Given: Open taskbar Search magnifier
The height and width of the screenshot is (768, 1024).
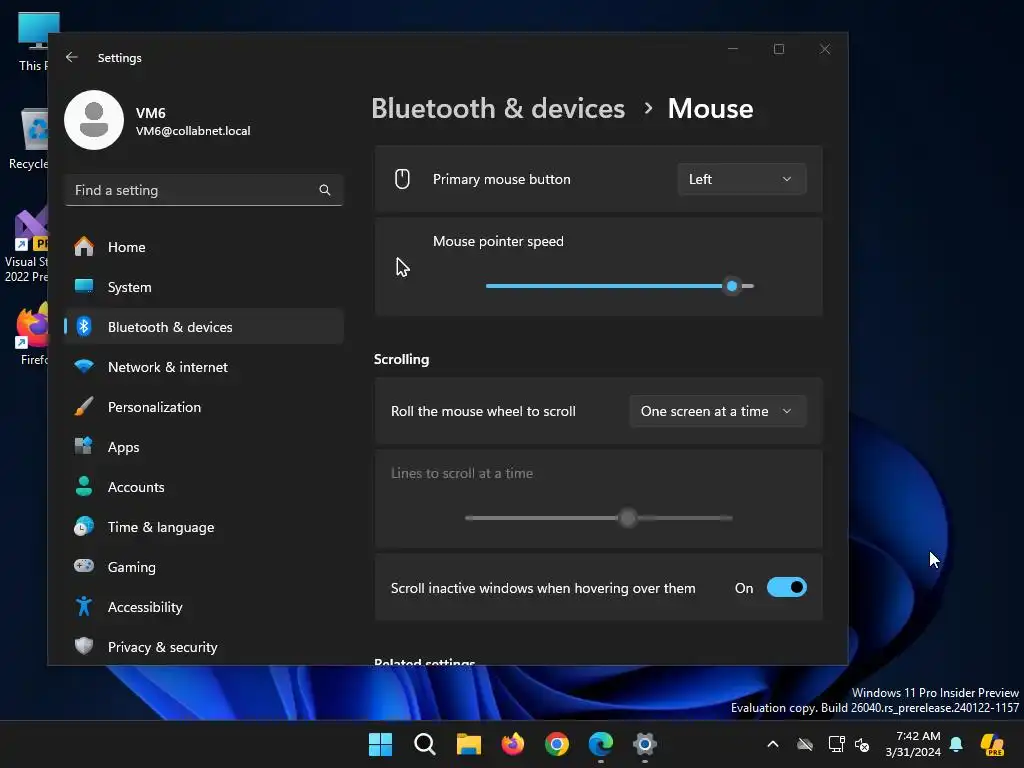Looking at the screenshot, I should pos(424,744).
